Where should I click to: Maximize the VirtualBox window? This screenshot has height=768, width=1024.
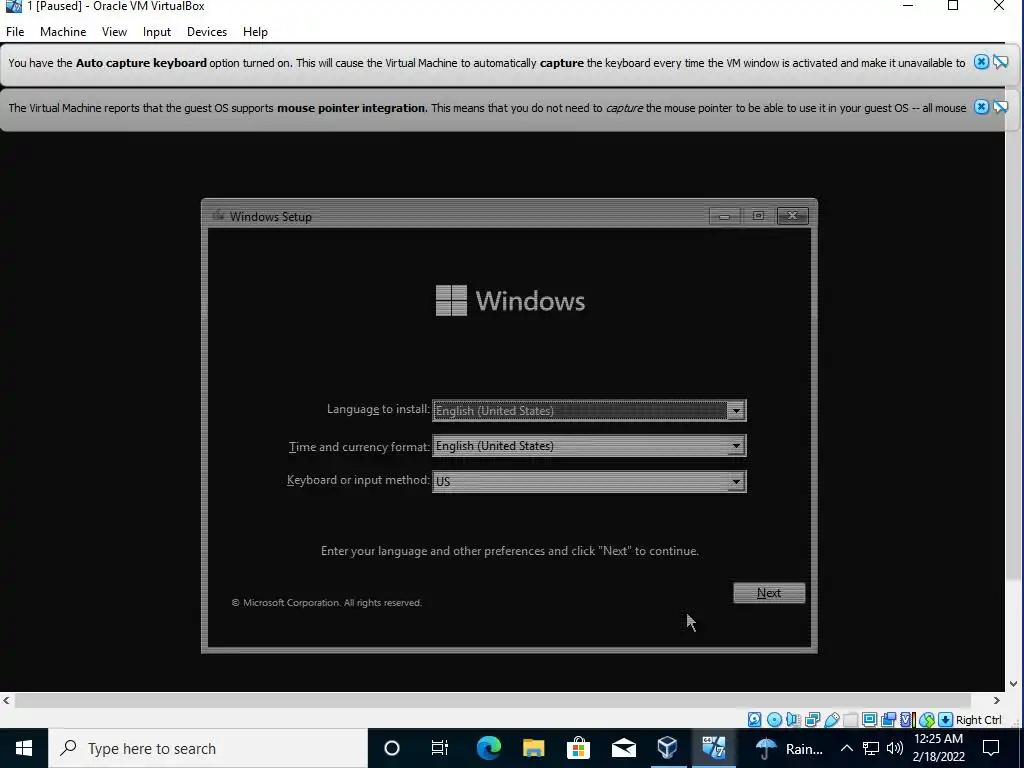(953, 7)
